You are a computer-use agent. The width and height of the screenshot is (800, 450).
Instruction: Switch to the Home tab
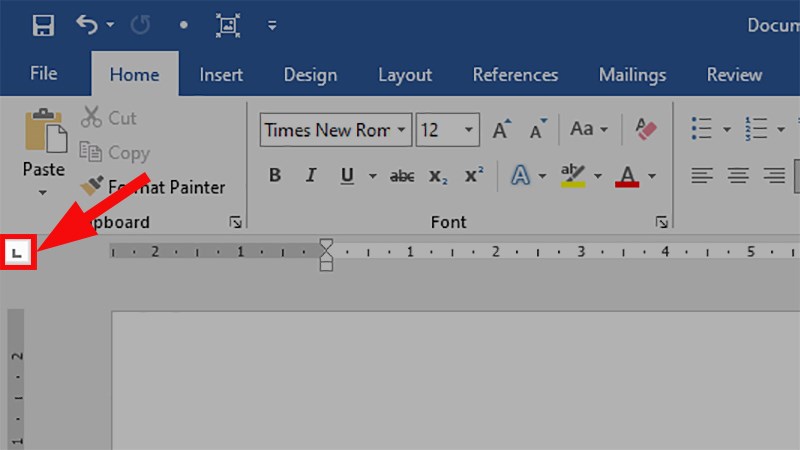[x=135, y=74]
